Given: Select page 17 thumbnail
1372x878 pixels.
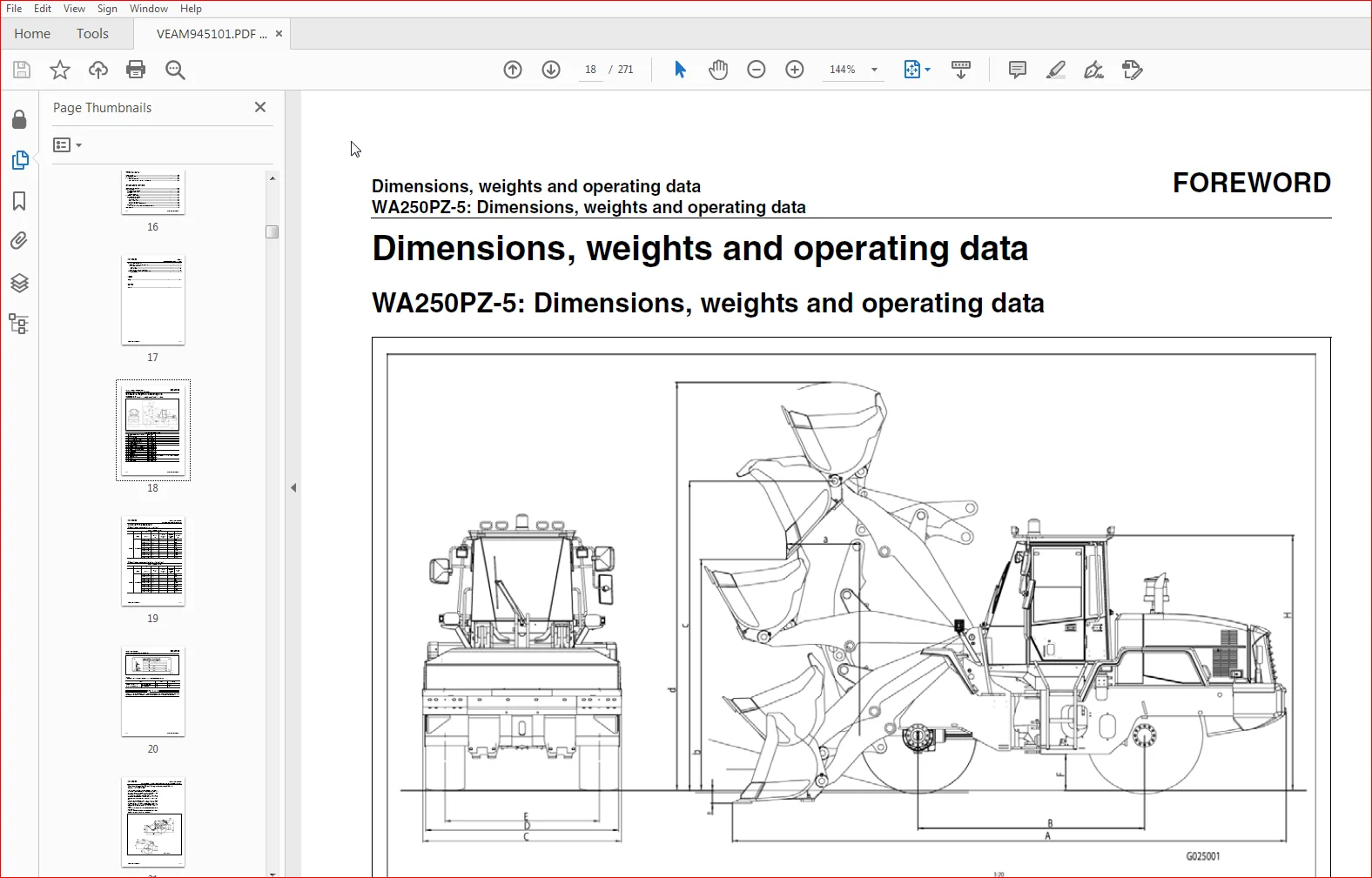Looking at the screenshot, I should (x=153, y=300).
